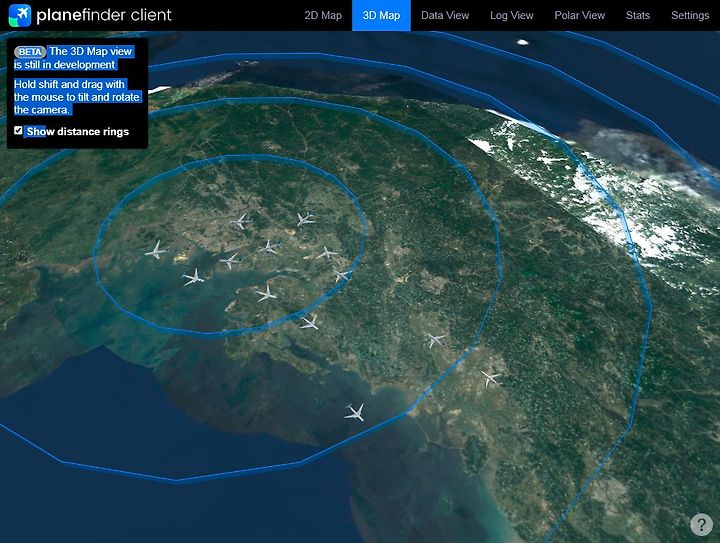Viewport: 720px width, 543px height.
Task: Click the '3D Map view is still in development' text
Action: coord(74,58)
